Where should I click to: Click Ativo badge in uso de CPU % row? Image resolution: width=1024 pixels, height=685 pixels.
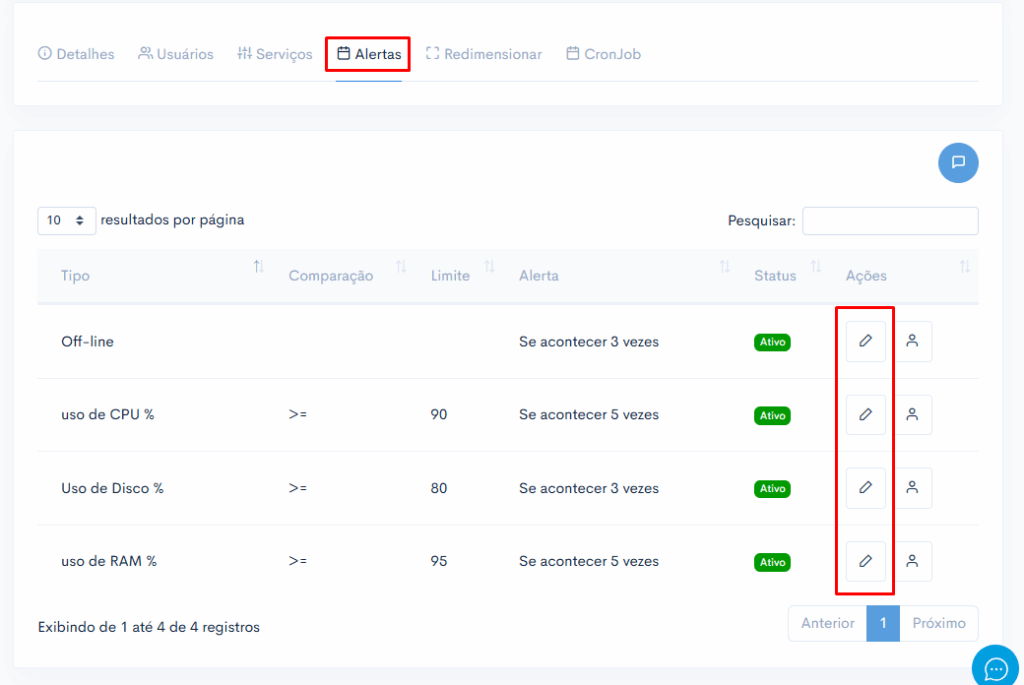tap(772, 415)
